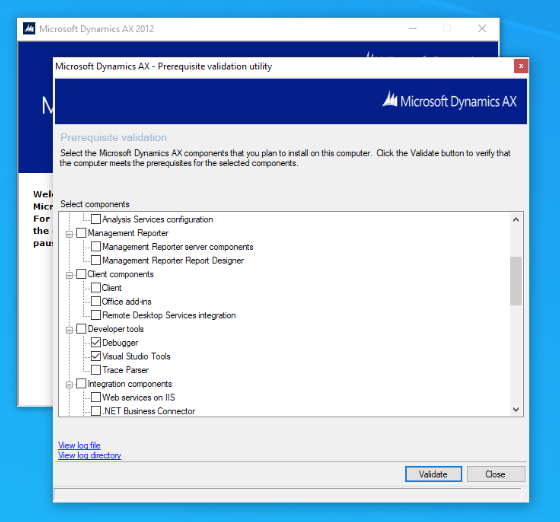The image size is (560, 522).
Task: Check the Client checkbox
Action: (x=96, y=287)
